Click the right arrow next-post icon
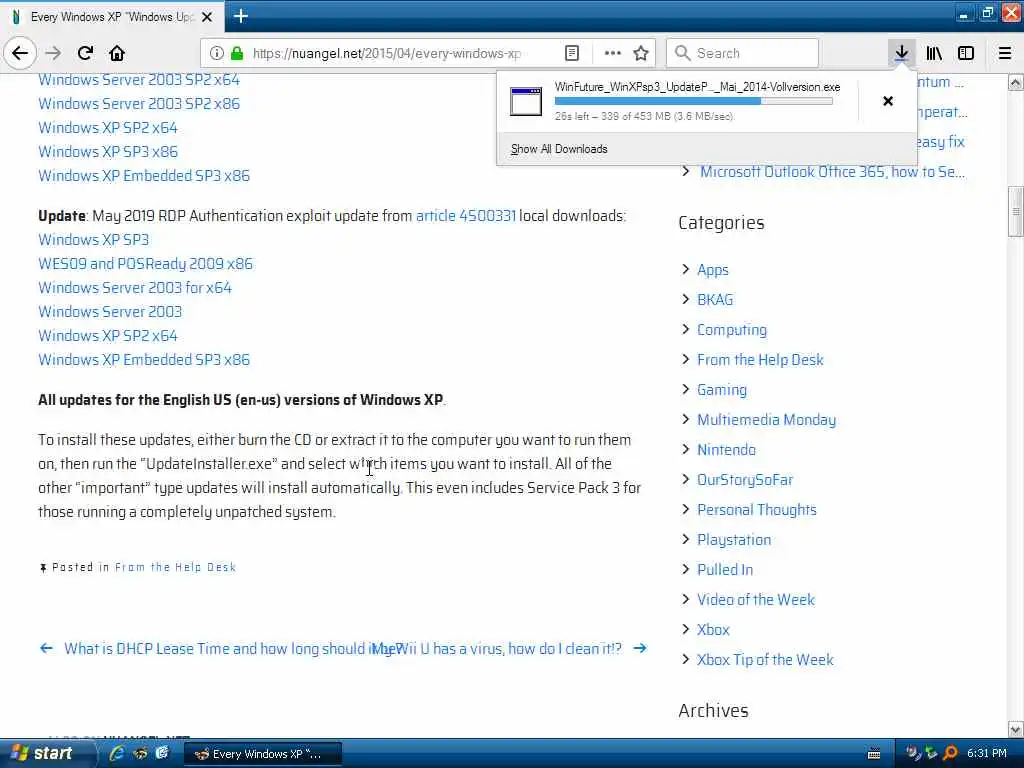Image resolution: width=1024 pixels, height=768 pixels. coord(640,648)
